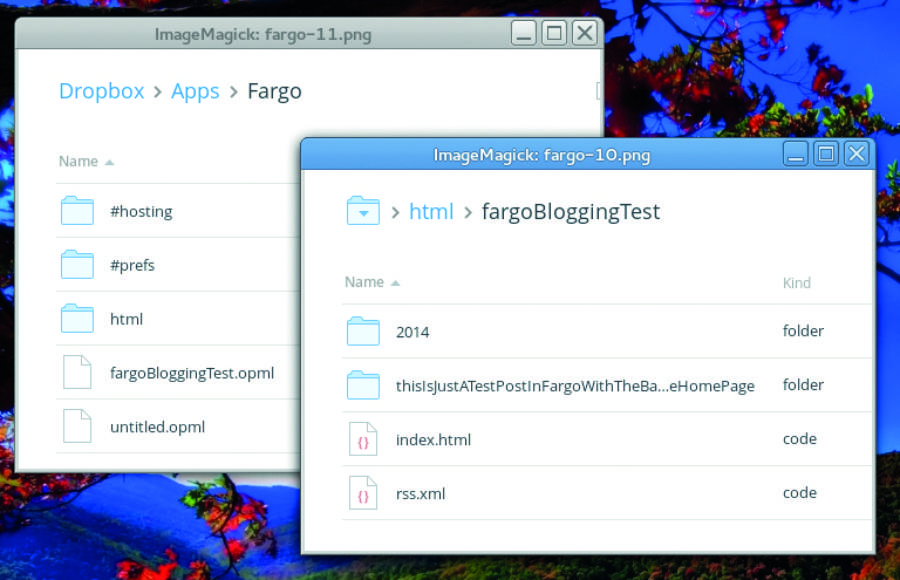Click the #prefs folder icon
The height and width of the screenshot is (580, 900).
[77, 264]
